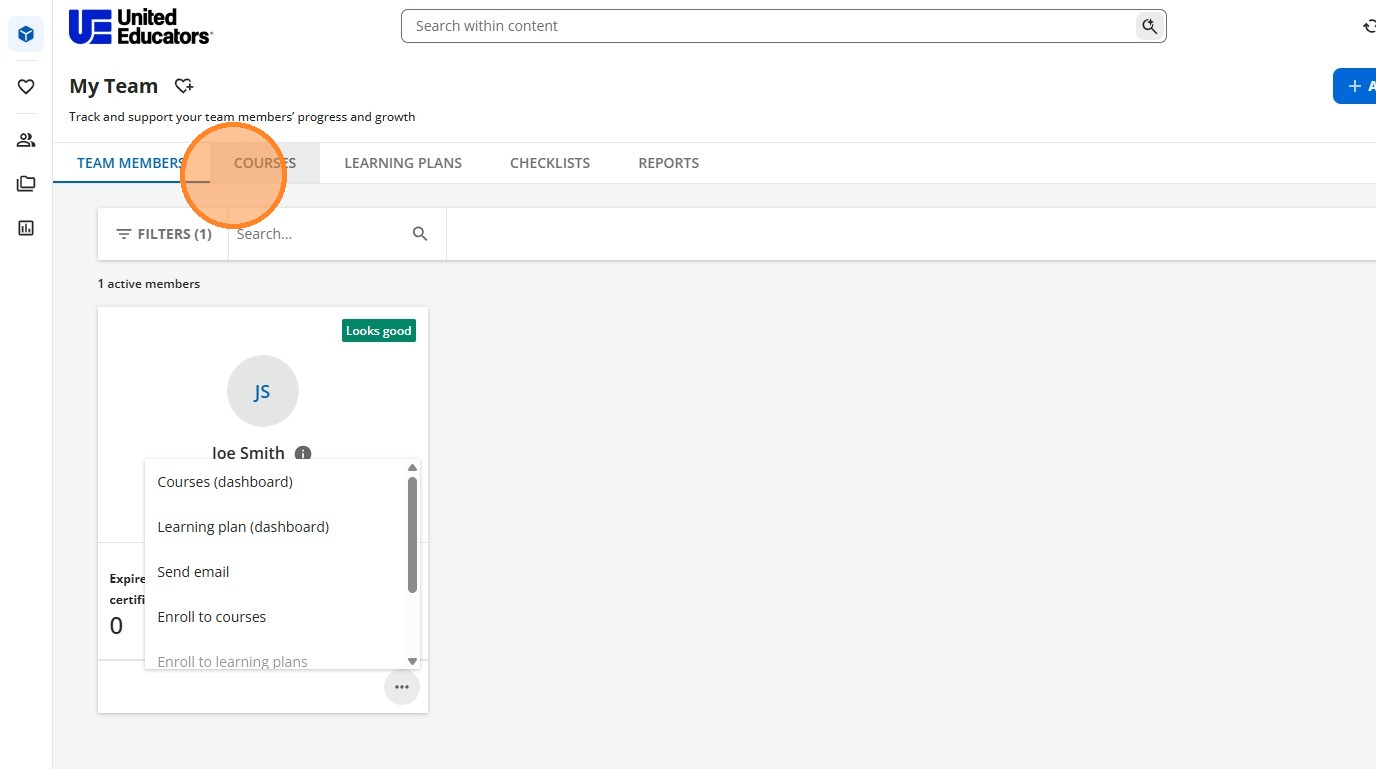1376x769 pixels.
Task: Open the three-dots menu on Joe Smith's card
Action: [402, 687]
